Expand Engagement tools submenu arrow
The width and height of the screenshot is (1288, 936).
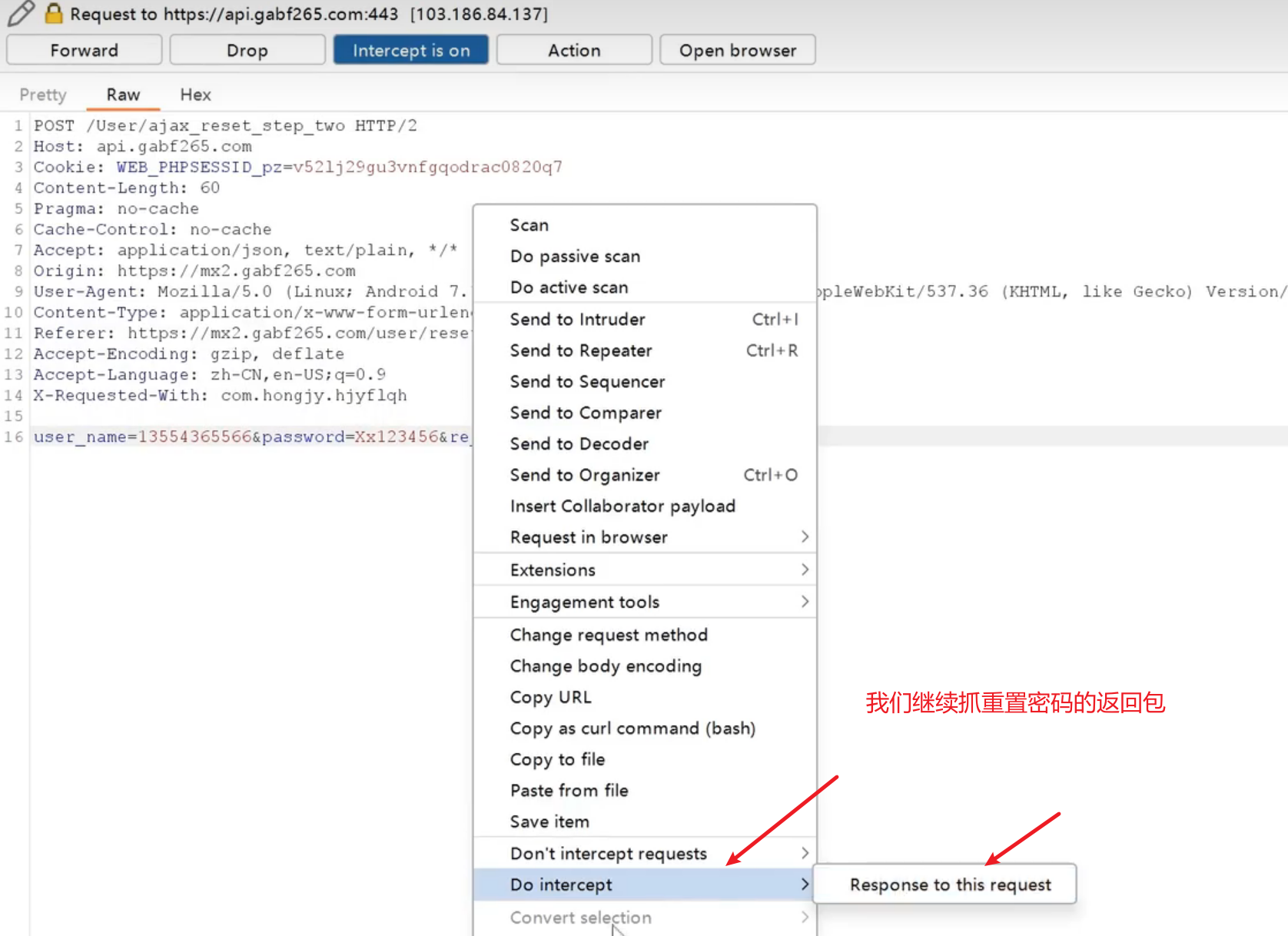pyautogui.click(x=805, y=602)
